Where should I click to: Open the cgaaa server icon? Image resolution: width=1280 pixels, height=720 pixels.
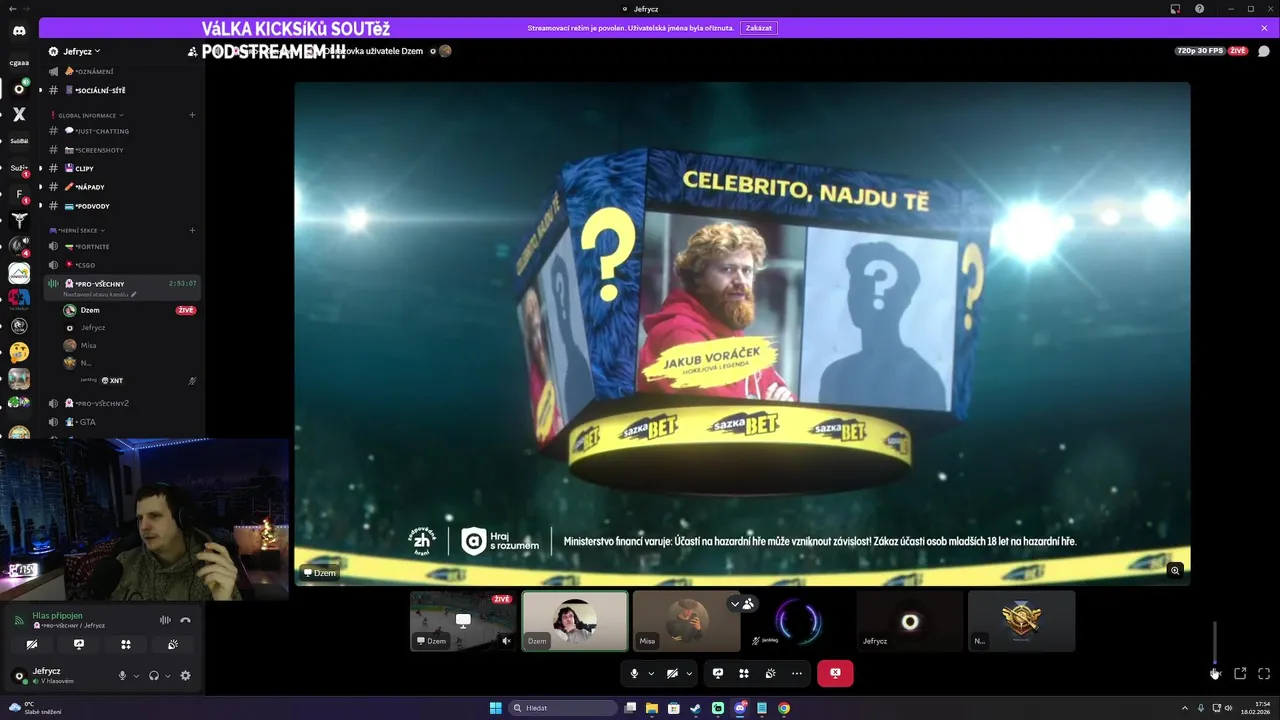point(19,62)
